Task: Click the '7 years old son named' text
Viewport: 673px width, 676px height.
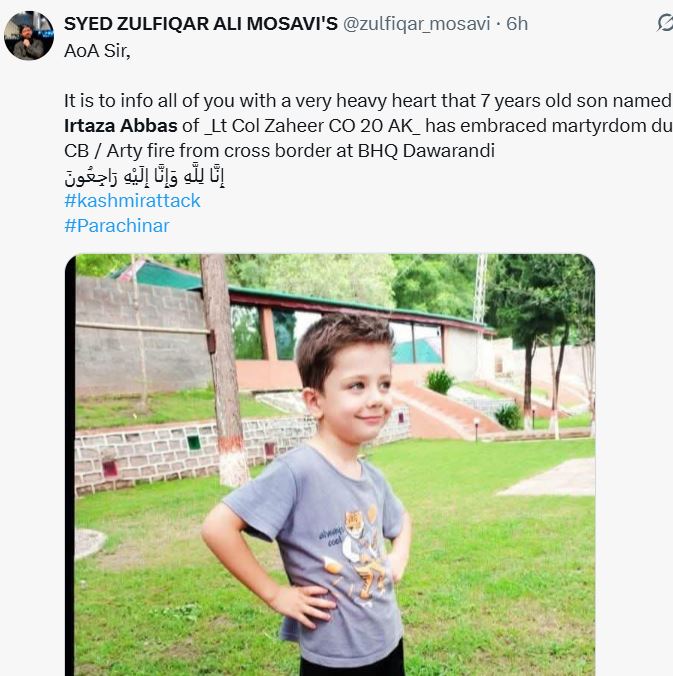Action: (576, 101)
